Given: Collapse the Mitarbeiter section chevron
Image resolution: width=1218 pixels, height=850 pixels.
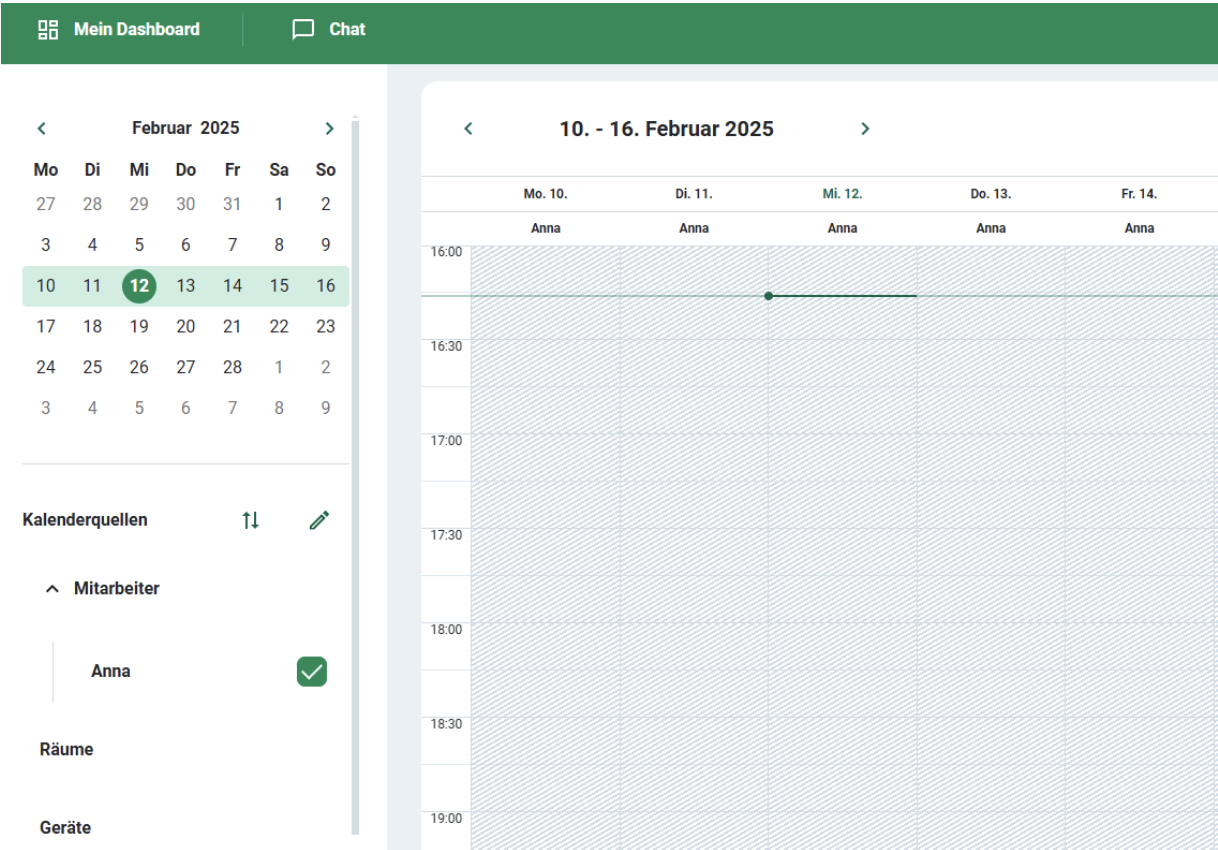Looking at the screenshot, I should [52, 589].
